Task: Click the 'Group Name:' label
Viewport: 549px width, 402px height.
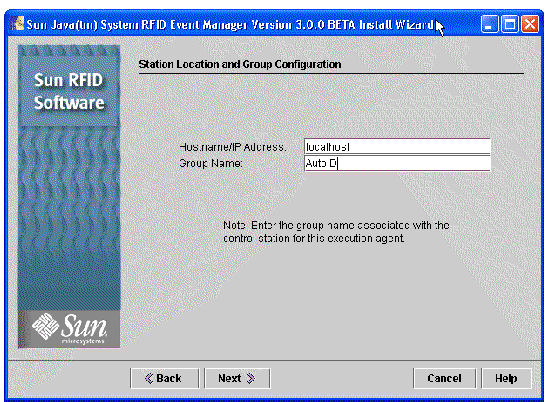Action: click(x=210, y=163)
